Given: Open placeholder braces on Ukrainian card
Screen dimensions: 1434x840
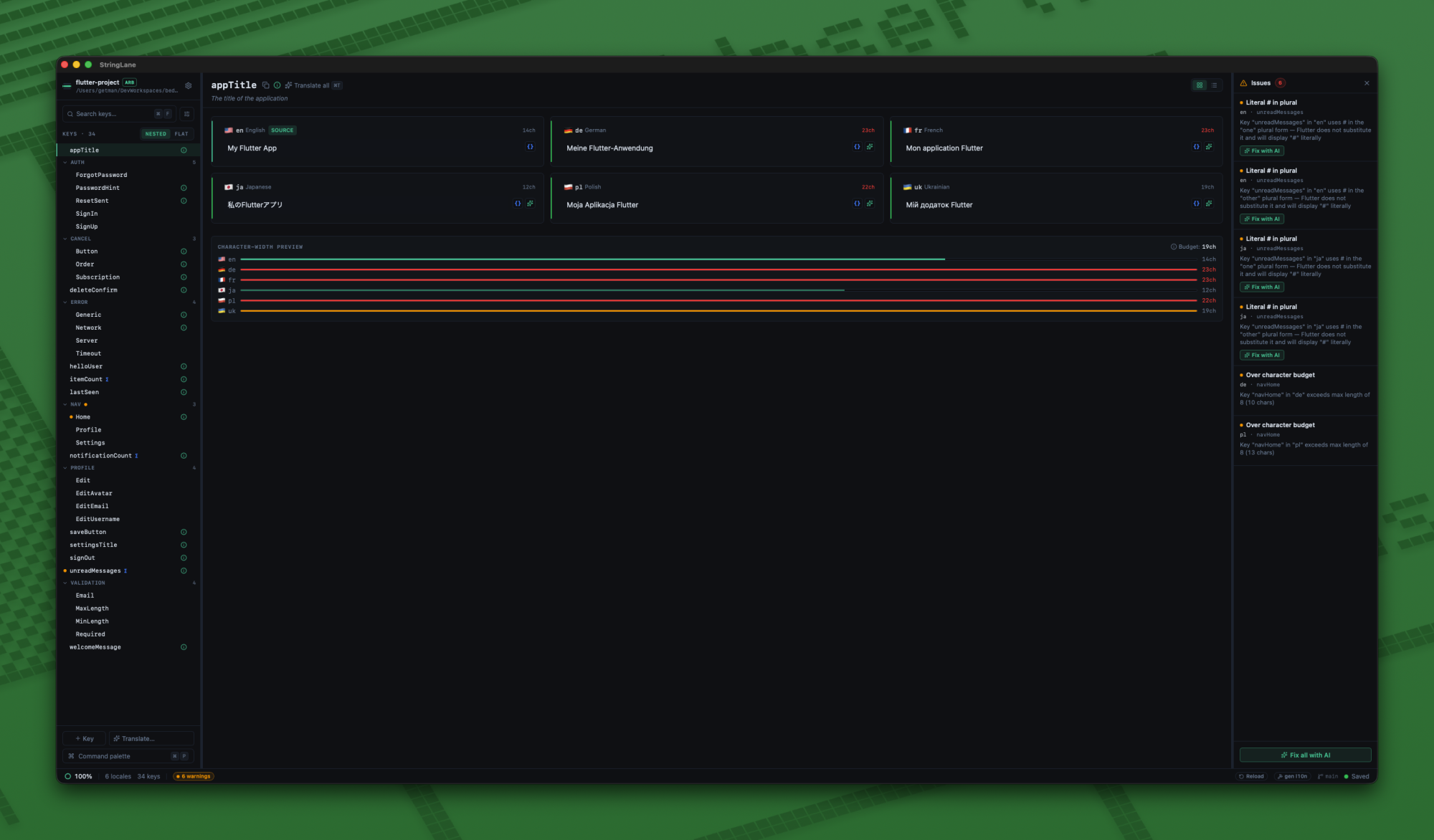Looking at the screenshot, I should (x=1196, y=204).
